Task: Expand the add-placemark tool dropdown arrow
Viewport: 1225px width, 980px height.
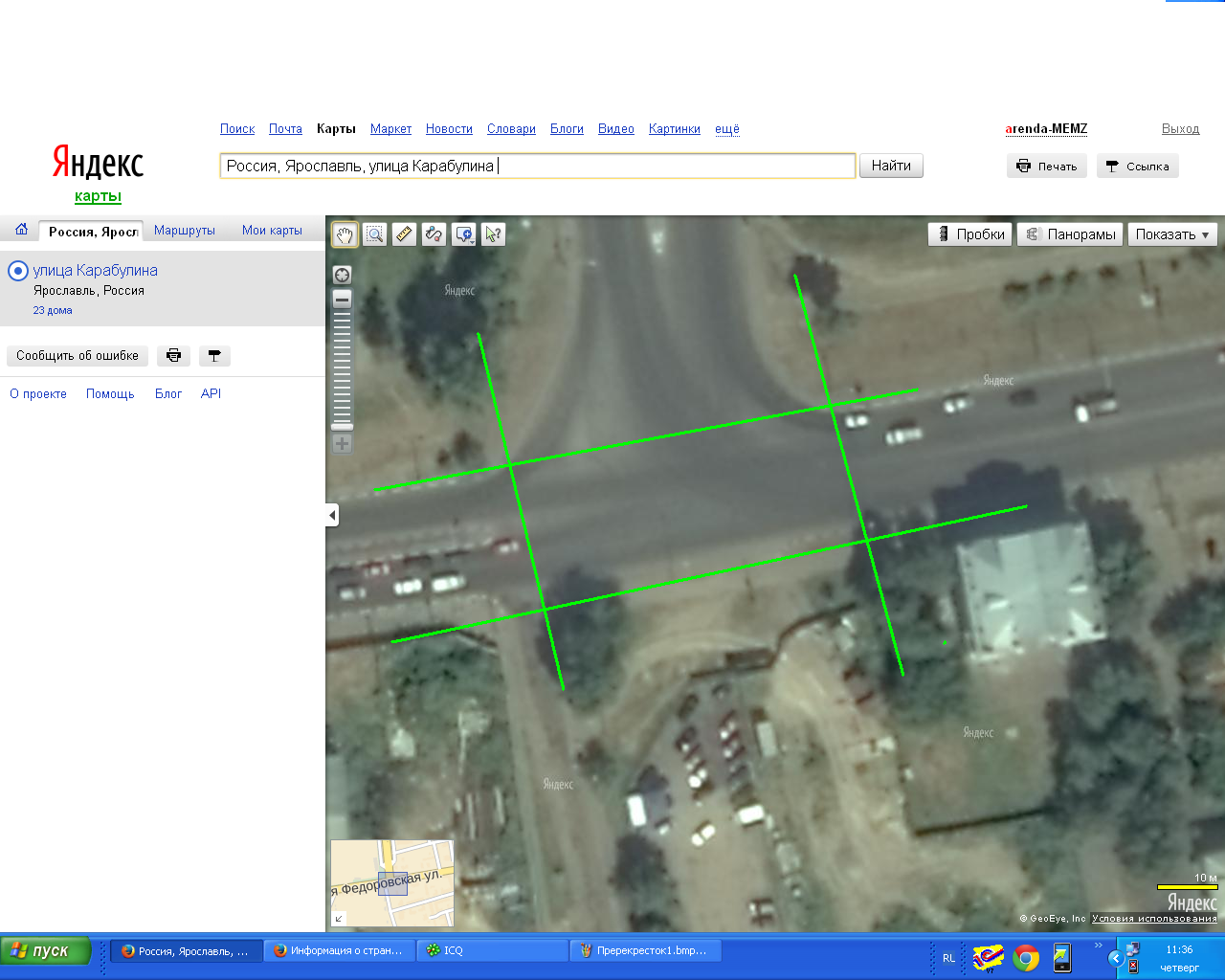Action: click(x=473, y=241)
